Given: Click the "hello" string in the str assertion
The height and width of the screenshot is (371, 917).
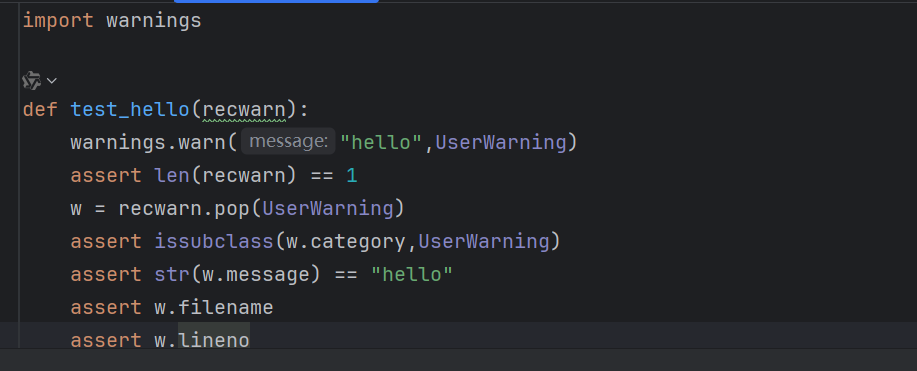Looking at the screenshot, I should (412, 274).
